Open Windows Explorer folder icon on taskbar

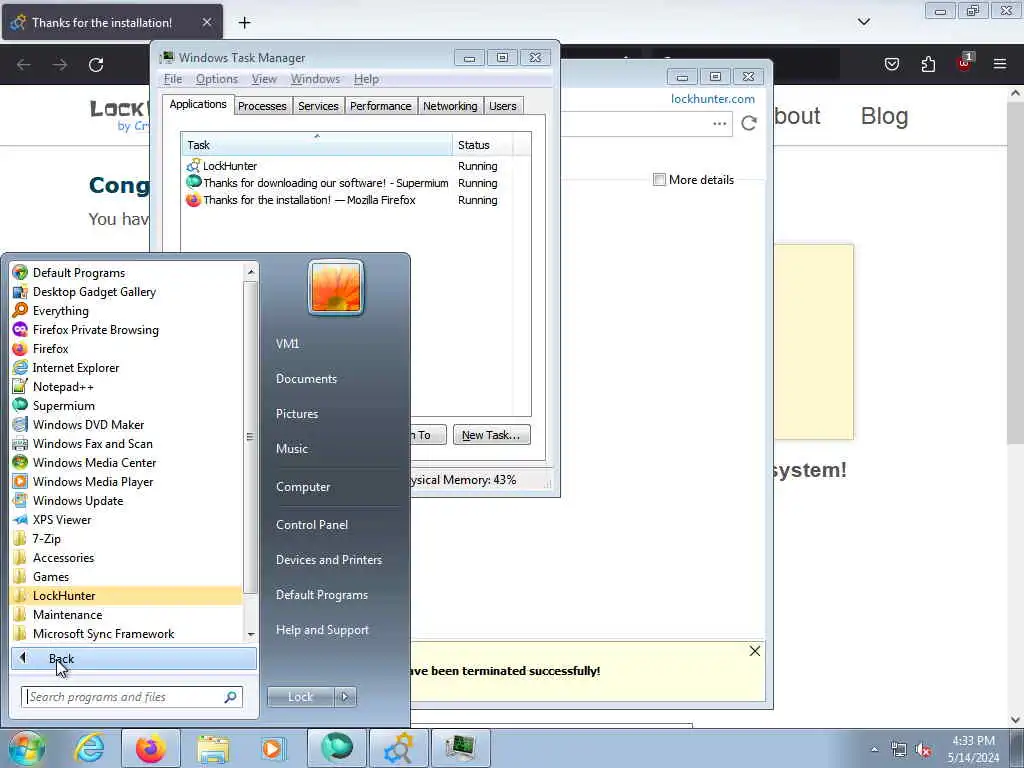pos(213,748)
